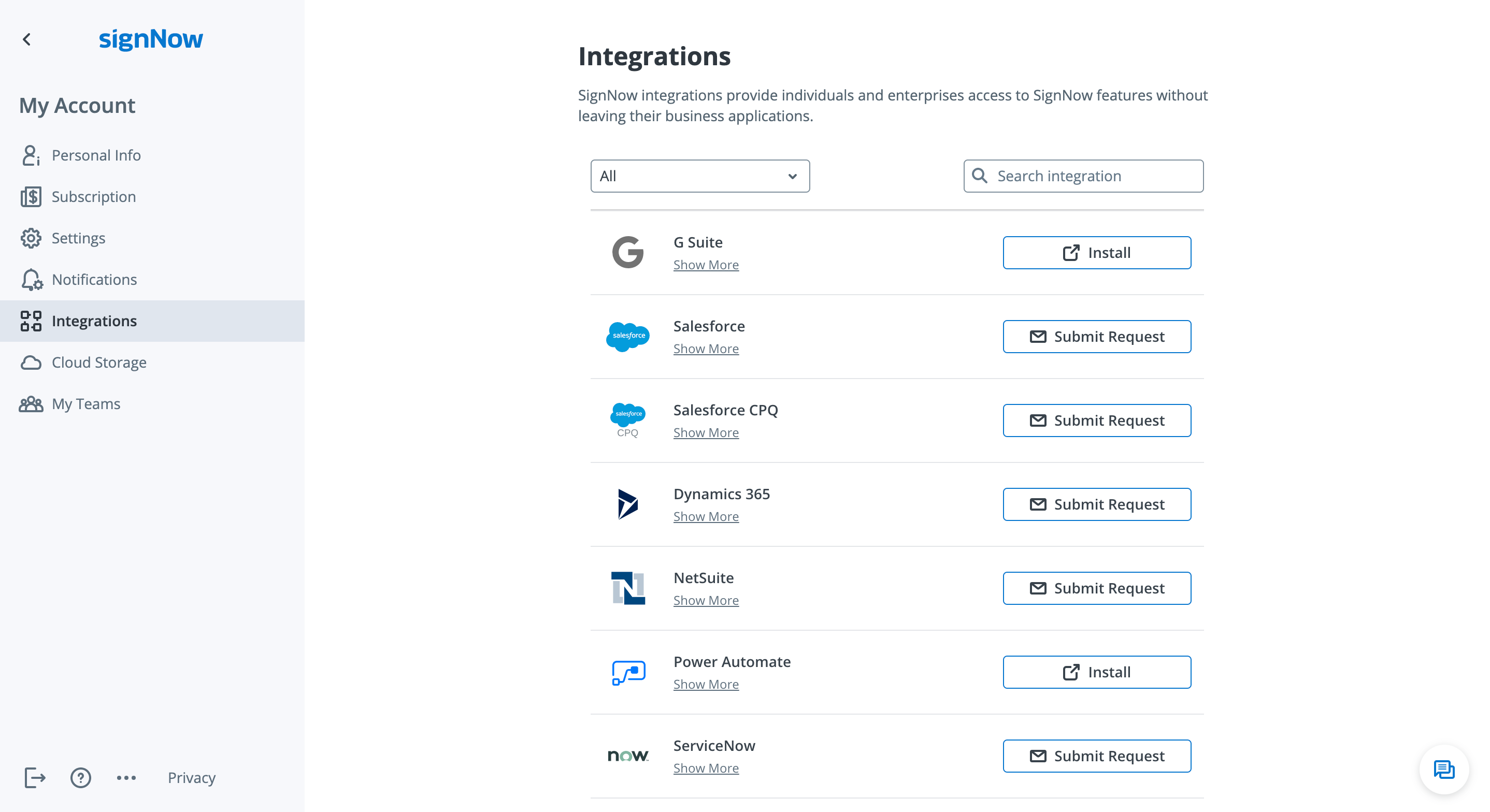Open Cloud Storage sidebar item
1490x812 pixels.
[x=99, y=362]
